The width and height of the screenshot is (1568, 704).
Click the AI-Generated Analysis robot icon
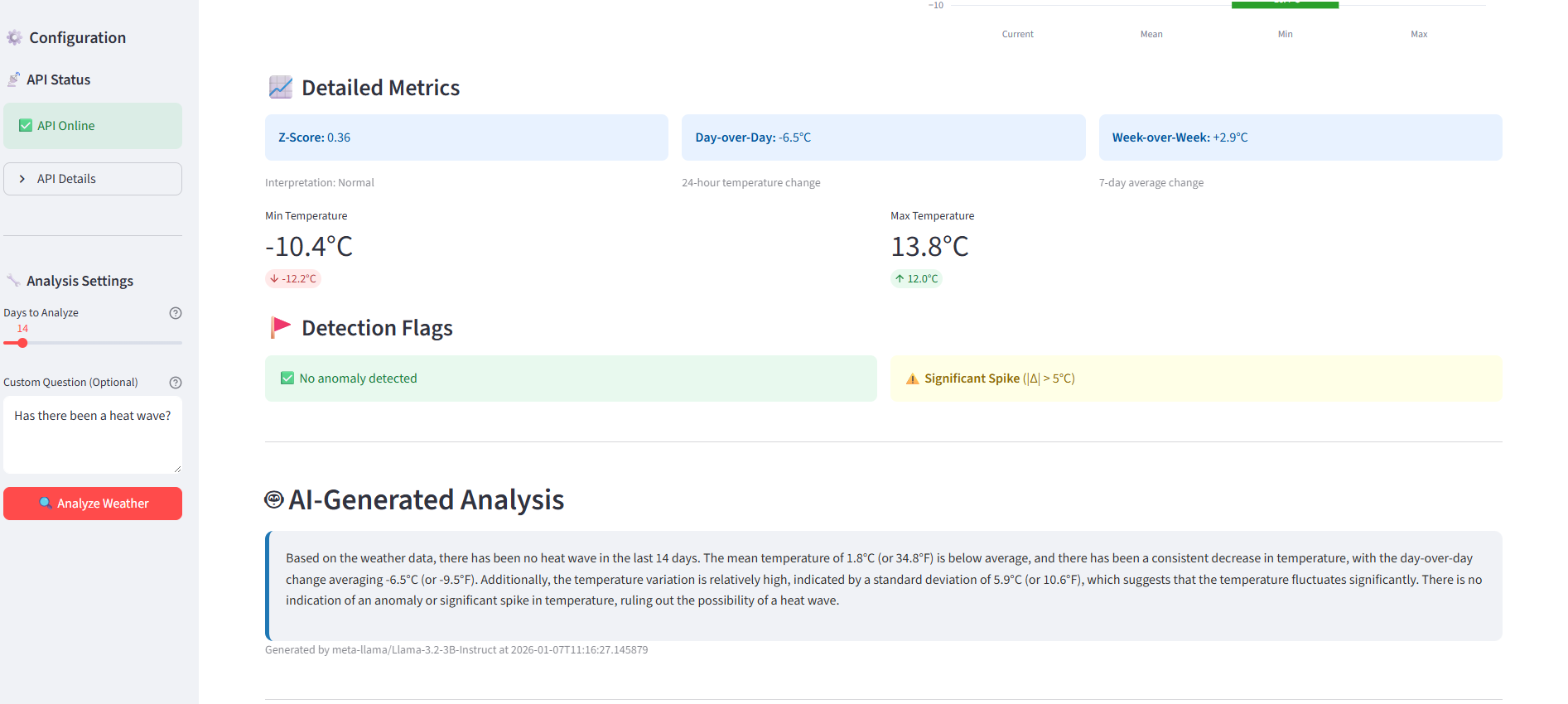[x=274, y=499]
